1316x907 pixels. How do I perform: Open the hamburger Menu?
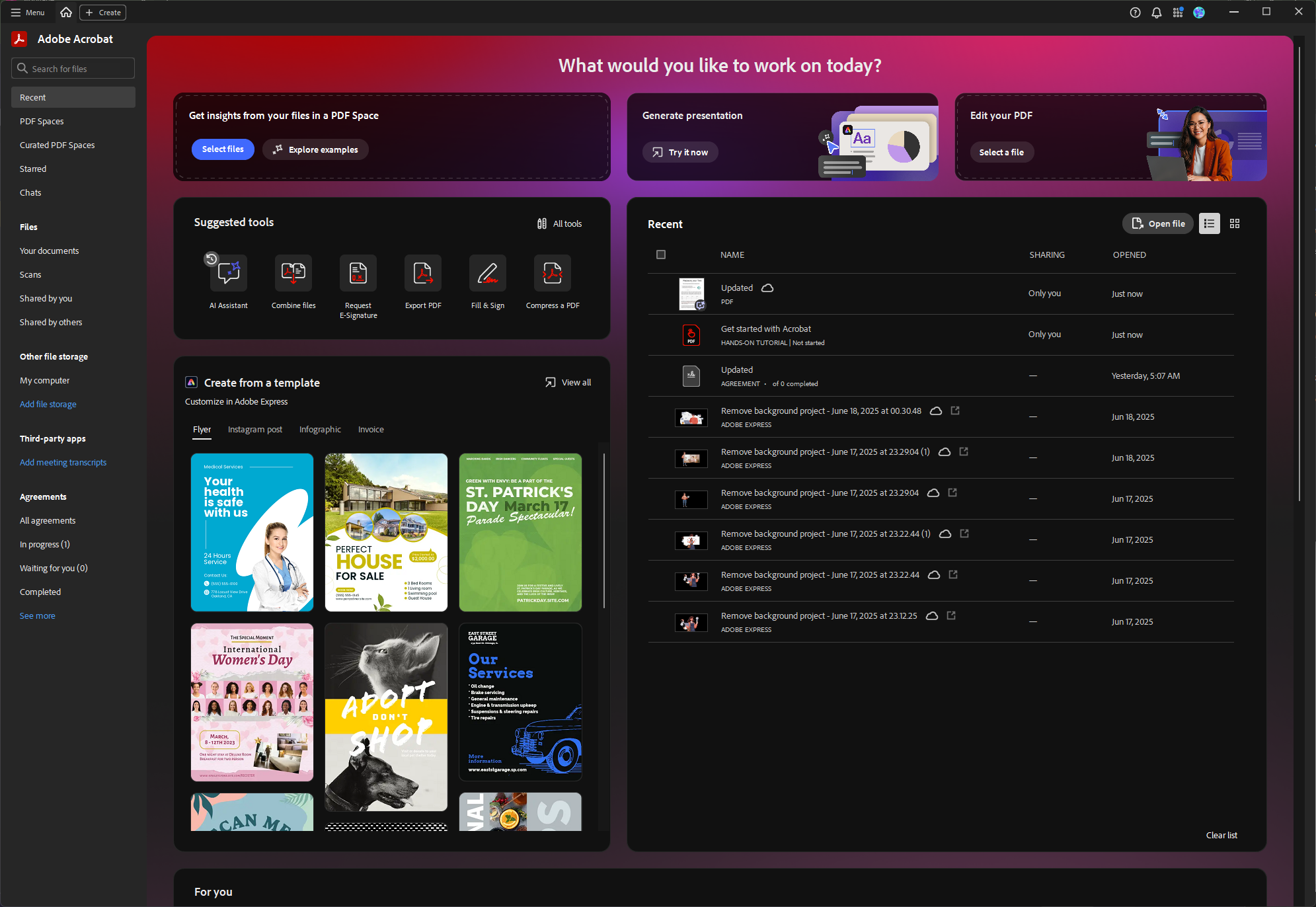27,13
